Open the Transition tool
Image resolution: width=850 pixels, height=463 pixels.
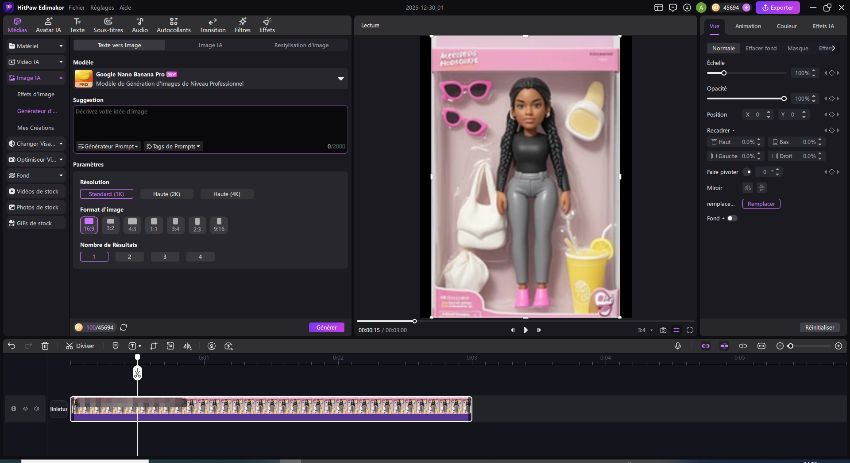[213, 24]
